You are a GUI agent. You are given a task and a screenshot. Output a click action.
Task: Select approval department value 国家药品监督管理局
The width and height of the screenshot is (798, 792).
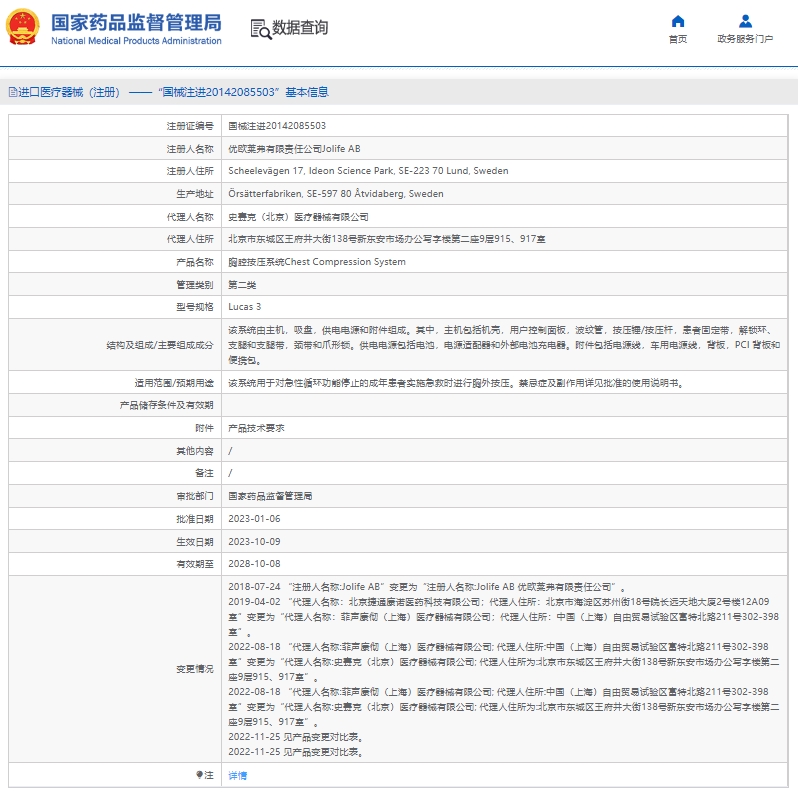(x=270, y=496)
